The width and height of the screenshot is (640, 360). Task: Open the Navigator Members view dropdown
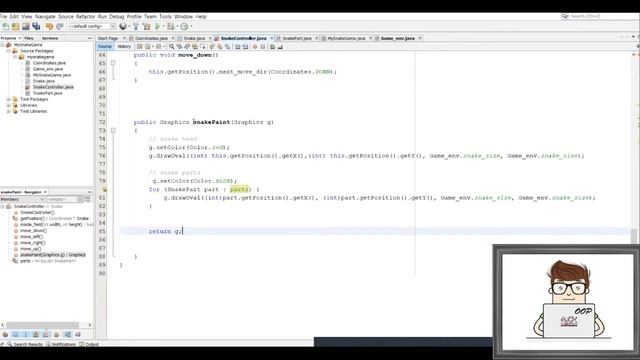click(22, 199)
